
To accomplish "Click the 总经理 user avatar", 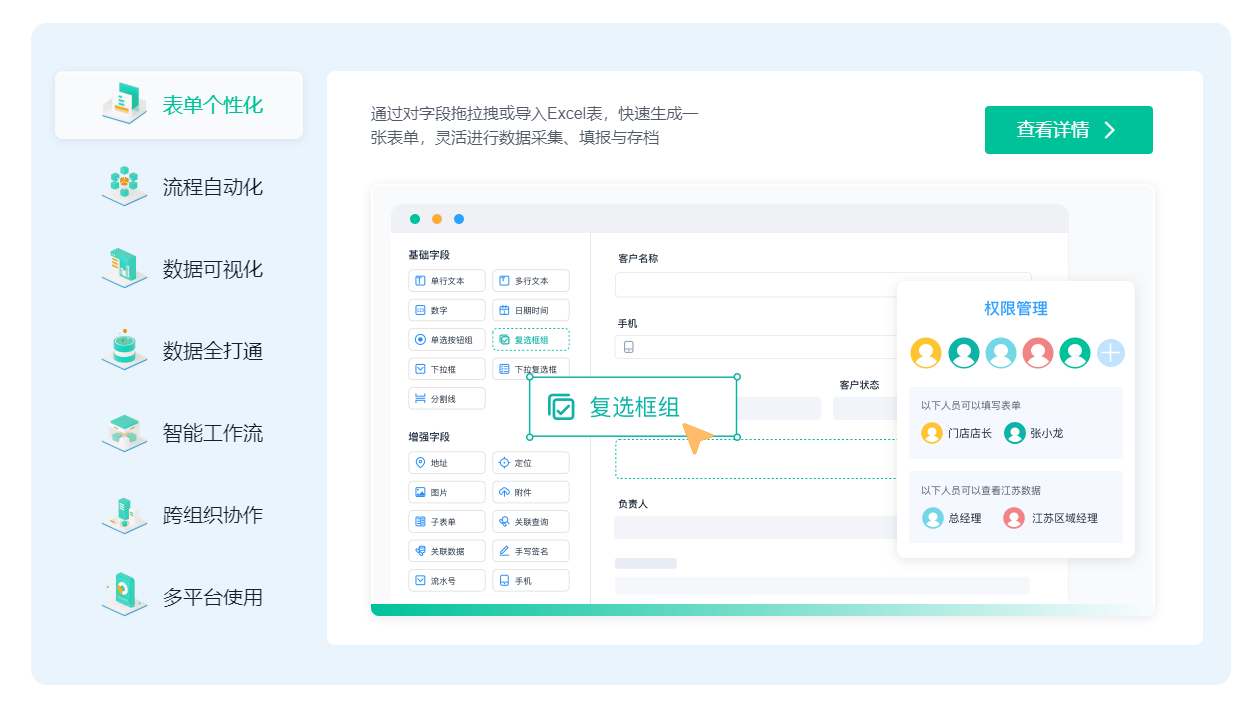I will 933,518.
